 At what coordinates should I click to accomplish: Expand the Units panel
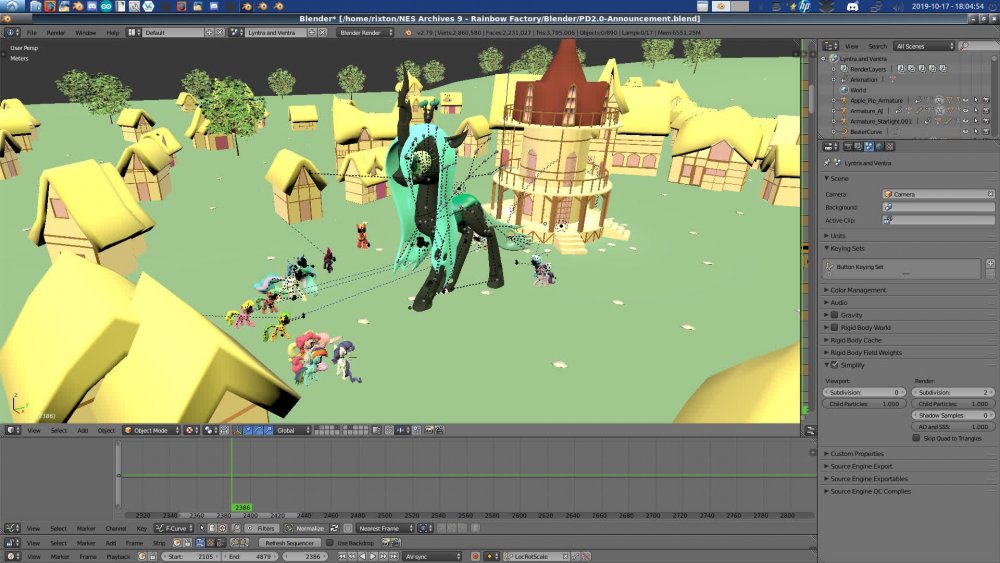[x=835, y=236]
